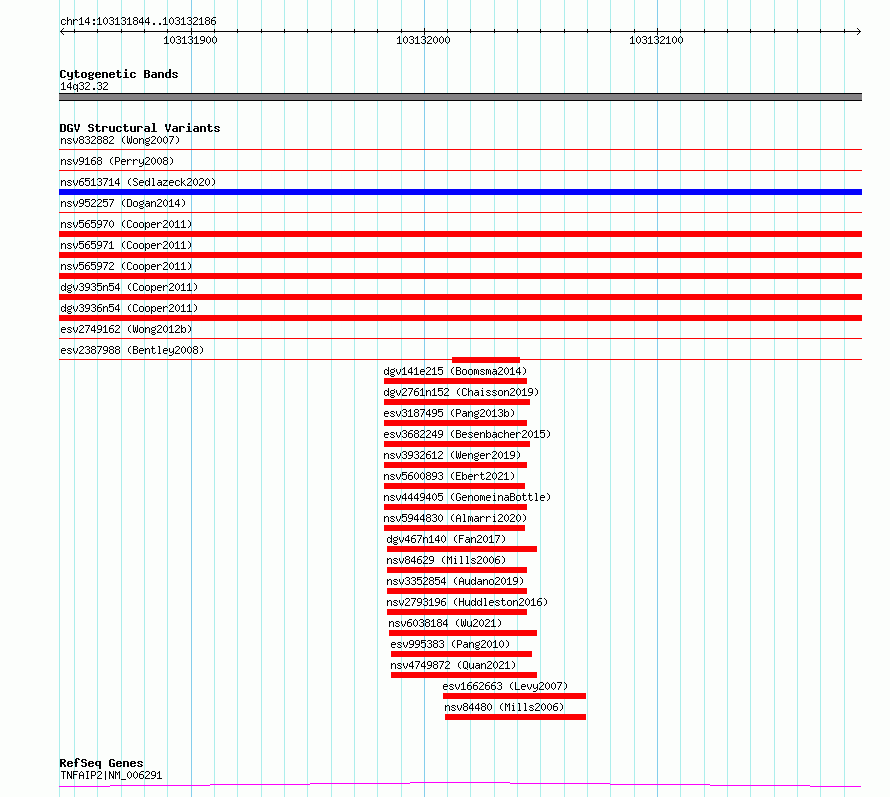Click red bar beneath esv1662663 (Levy2007)
Image resolution: width=890 pixels, height=797 pixels.
pos(514,696)
